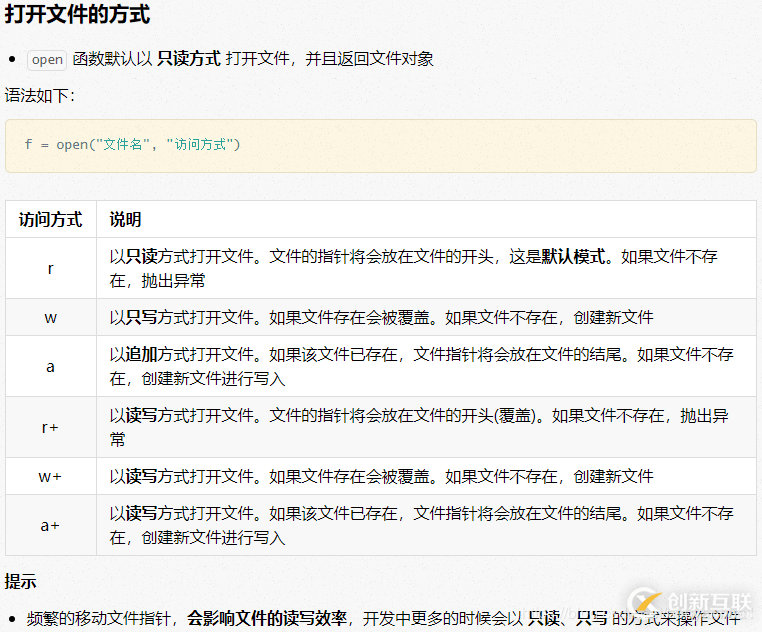This screenshot has width=762, height=632.
Task: Select the w access mode cell
Action: coord(51,317)
